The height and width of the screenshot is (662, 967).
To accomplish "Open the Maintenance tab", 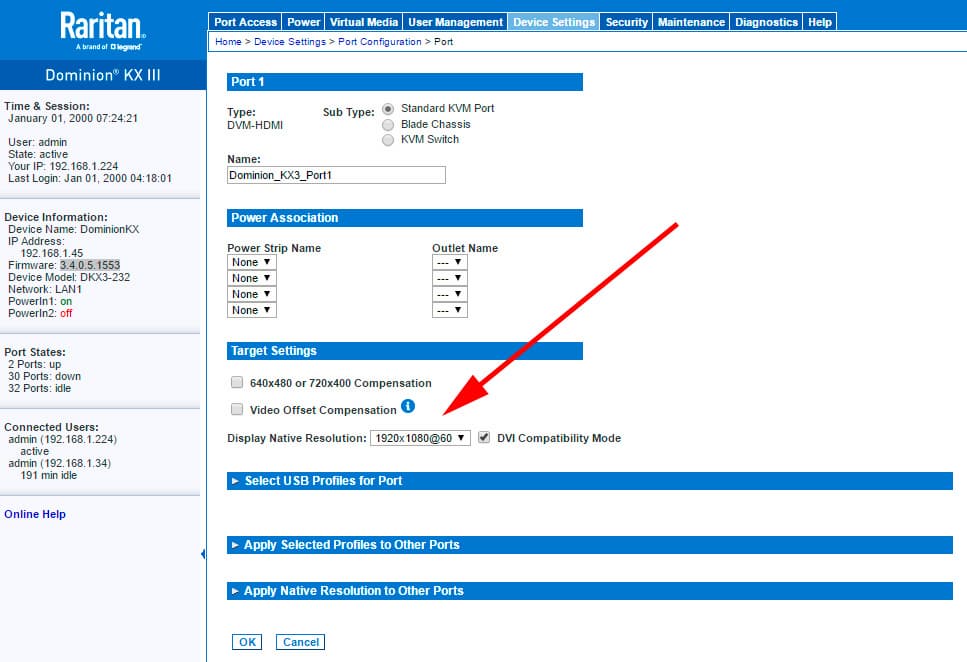I will tap(691, 22).
